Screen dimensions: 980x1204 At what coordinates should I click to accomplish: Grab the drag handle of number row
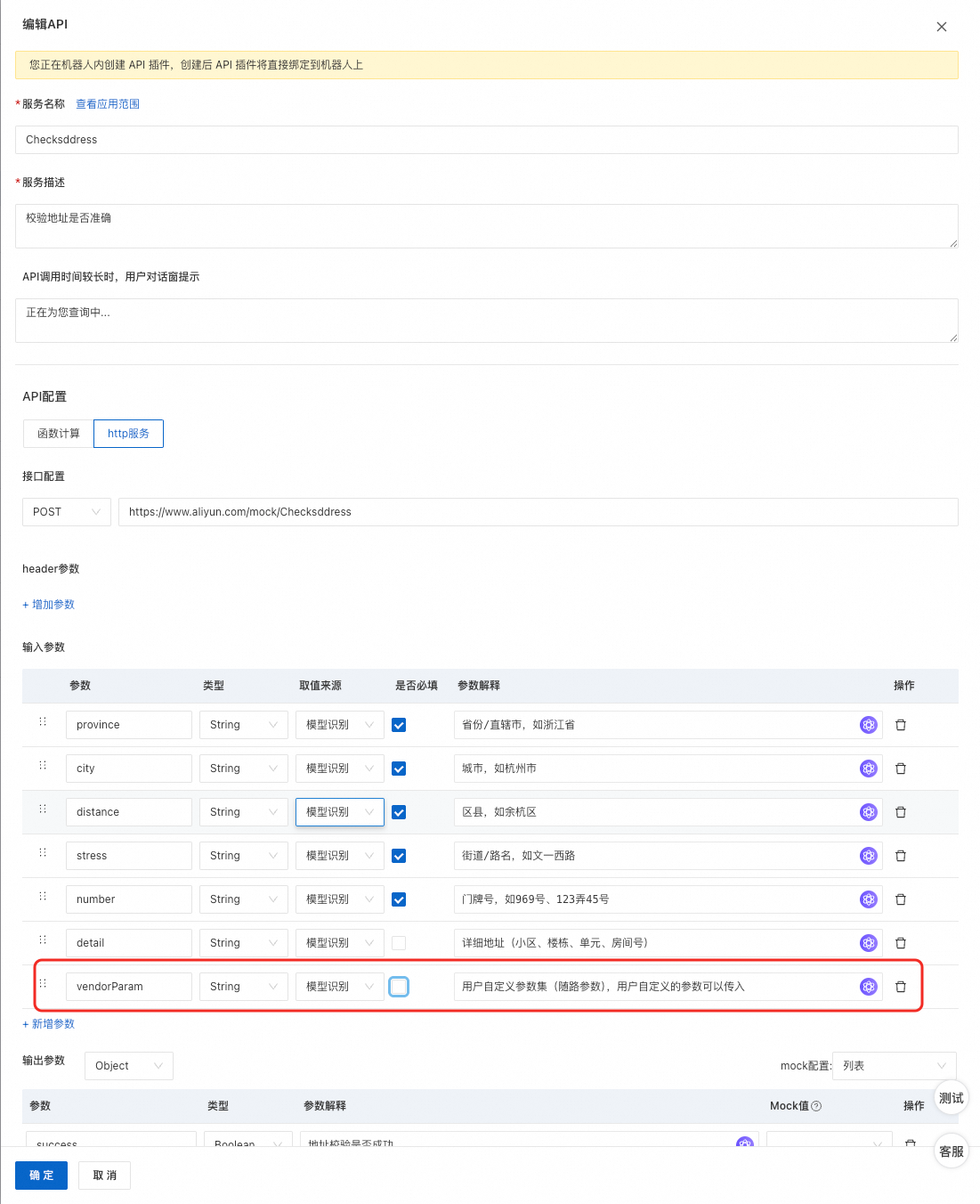click(43, 896)
